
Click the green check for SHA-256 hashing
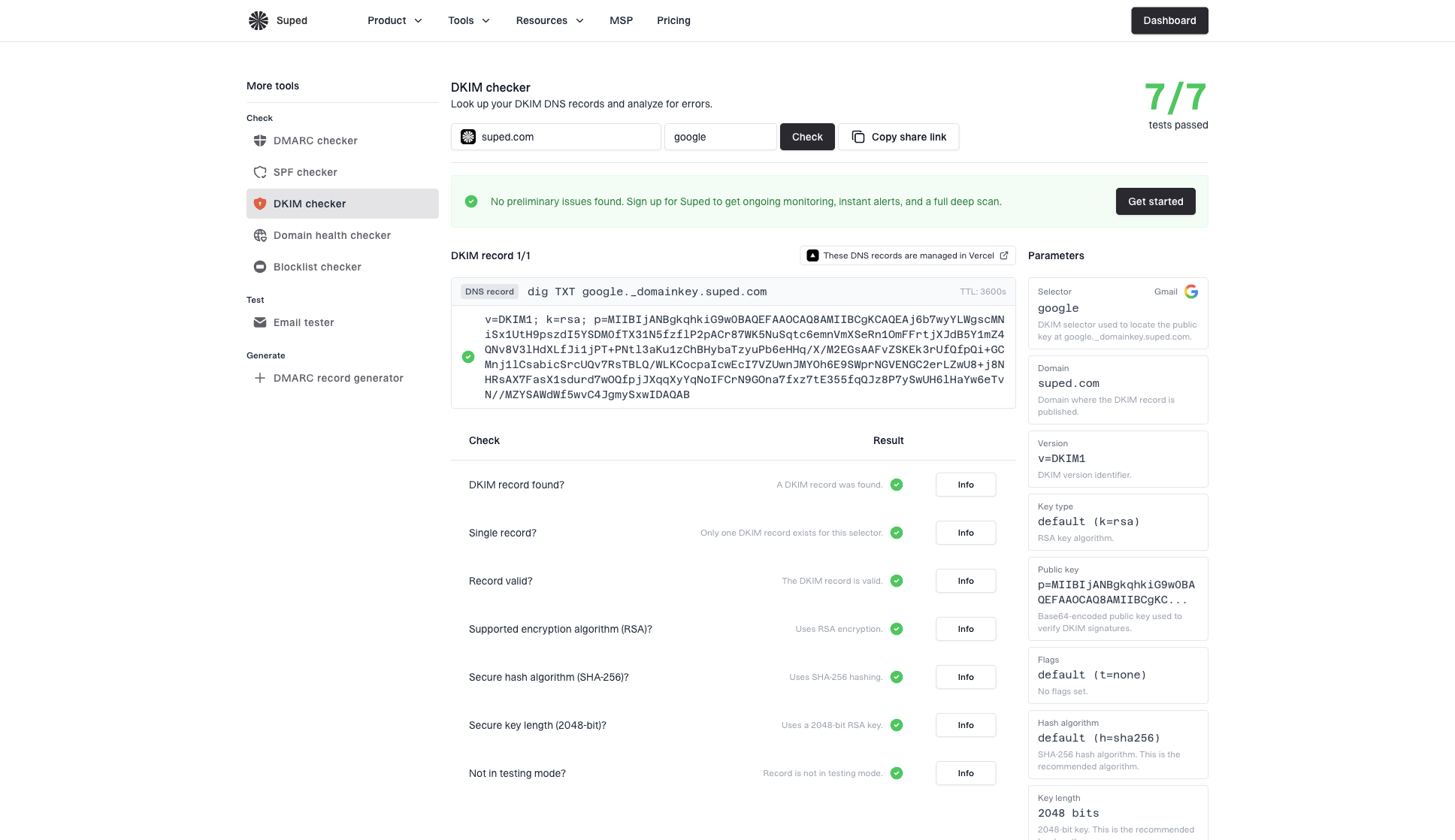(897, 677)
